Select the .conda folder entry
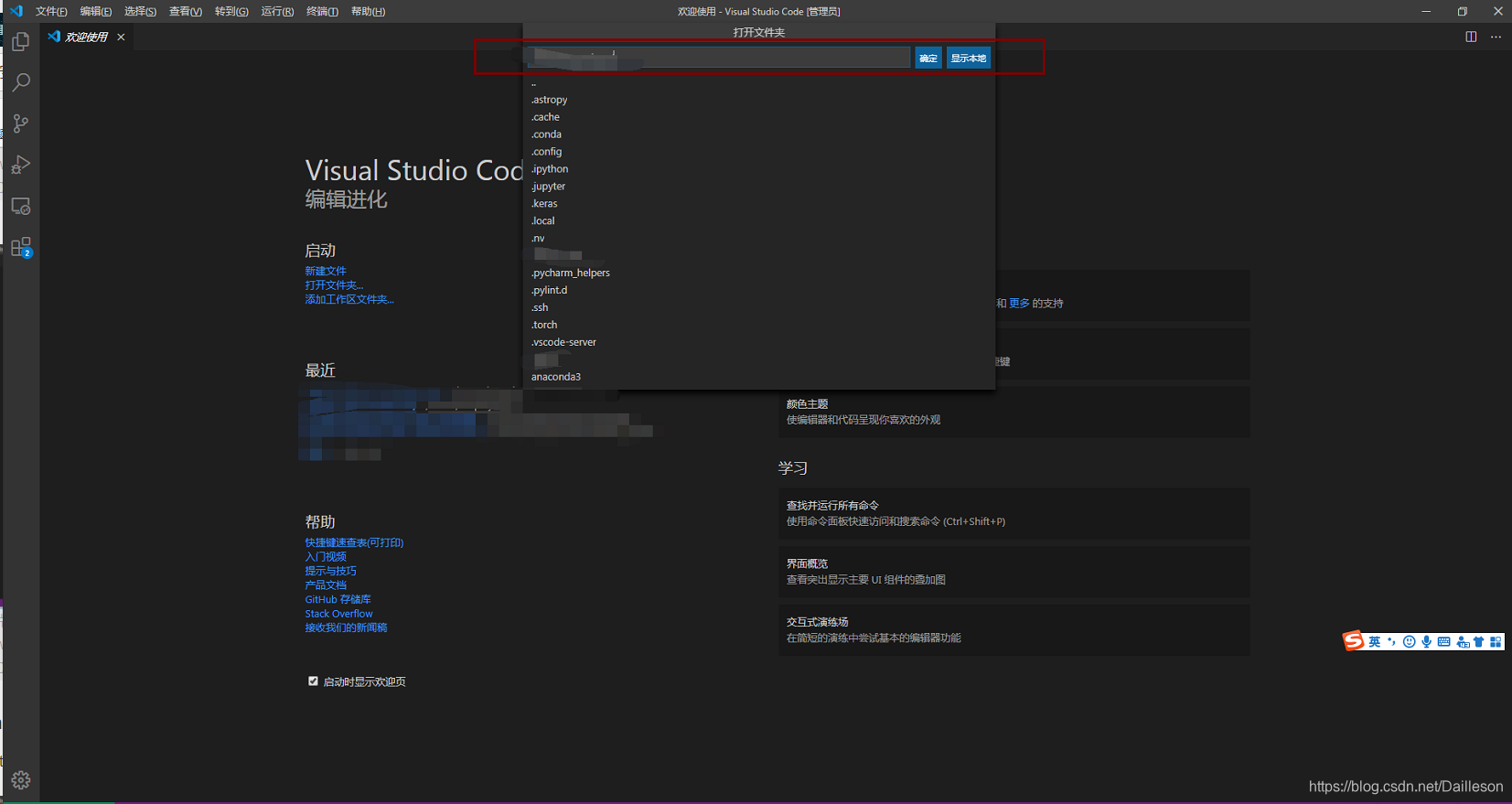The image size is (1512, 804). pyautogui.click(x=759, y=134)
